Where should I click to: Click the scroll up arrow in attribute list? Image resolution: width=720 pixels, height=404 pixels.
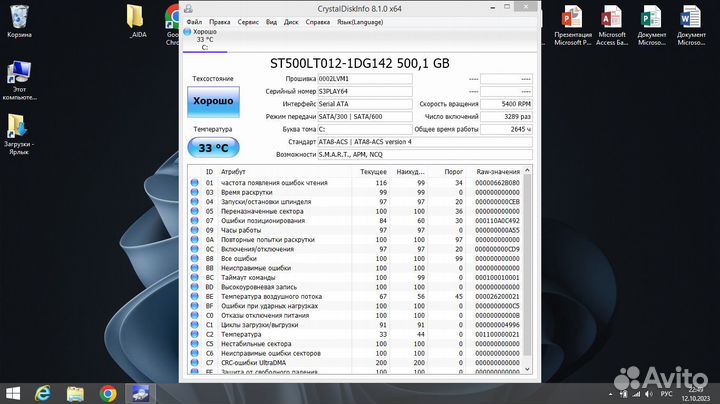point(527,170)
